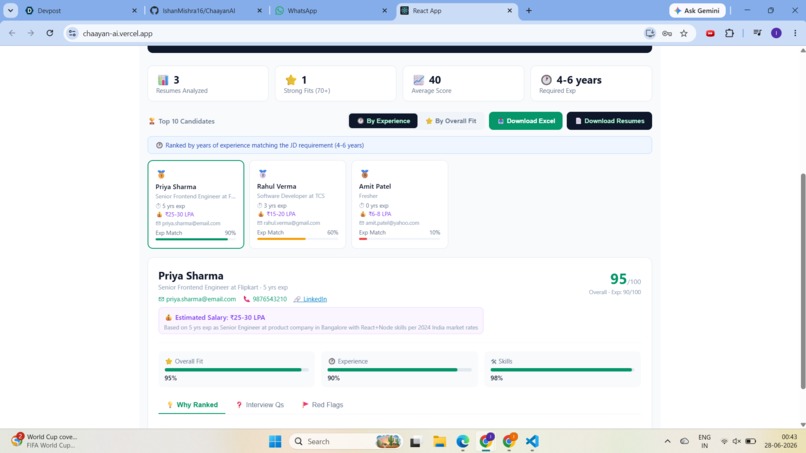Image resolution: width=806 pixels, height=453 pixels.
Task: Click the Overall Fit 95% progress bar
Action: coord(236,370)
